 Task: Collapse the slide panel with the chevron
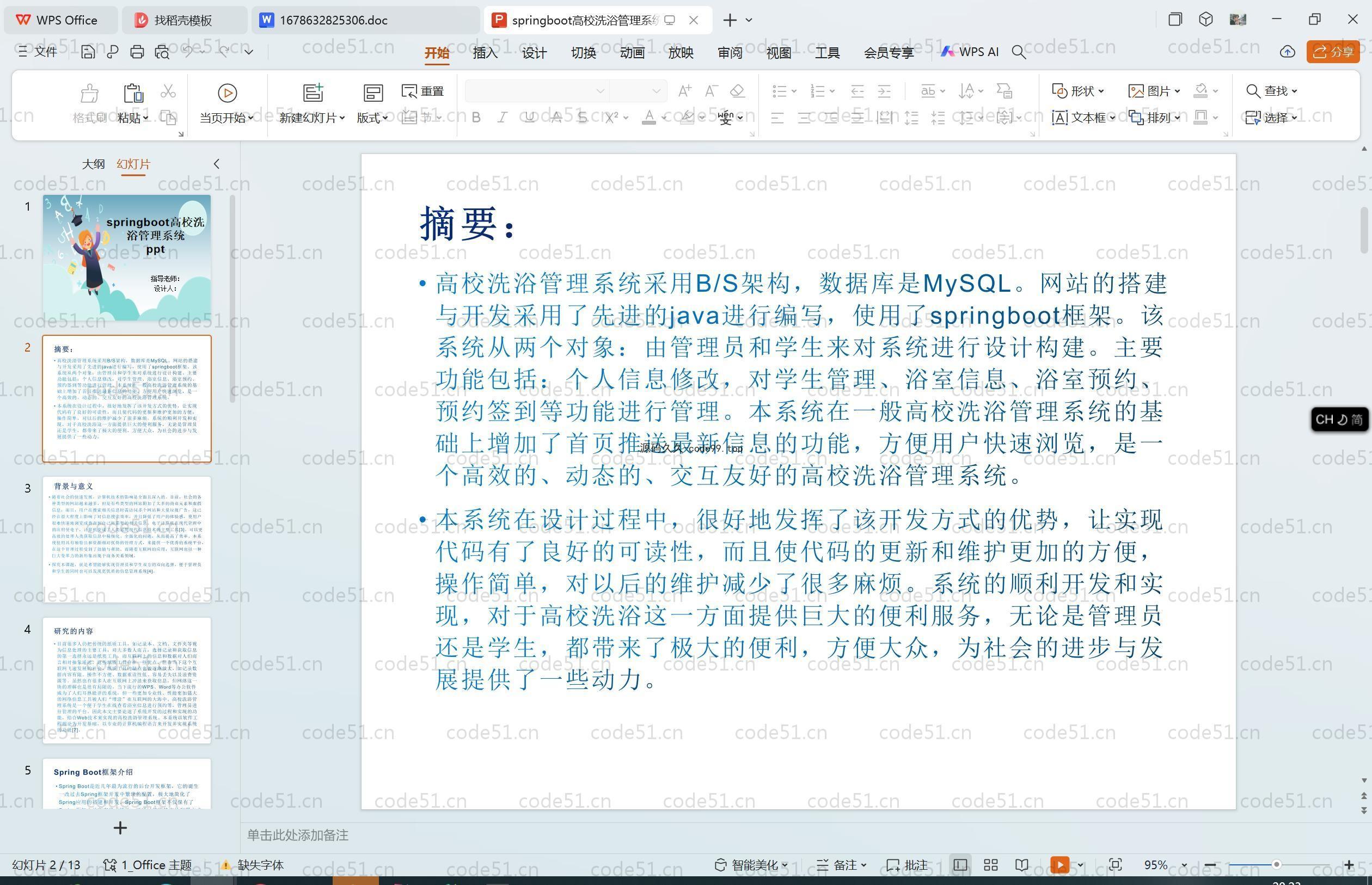pyautogui.click(x=217, y=164)
